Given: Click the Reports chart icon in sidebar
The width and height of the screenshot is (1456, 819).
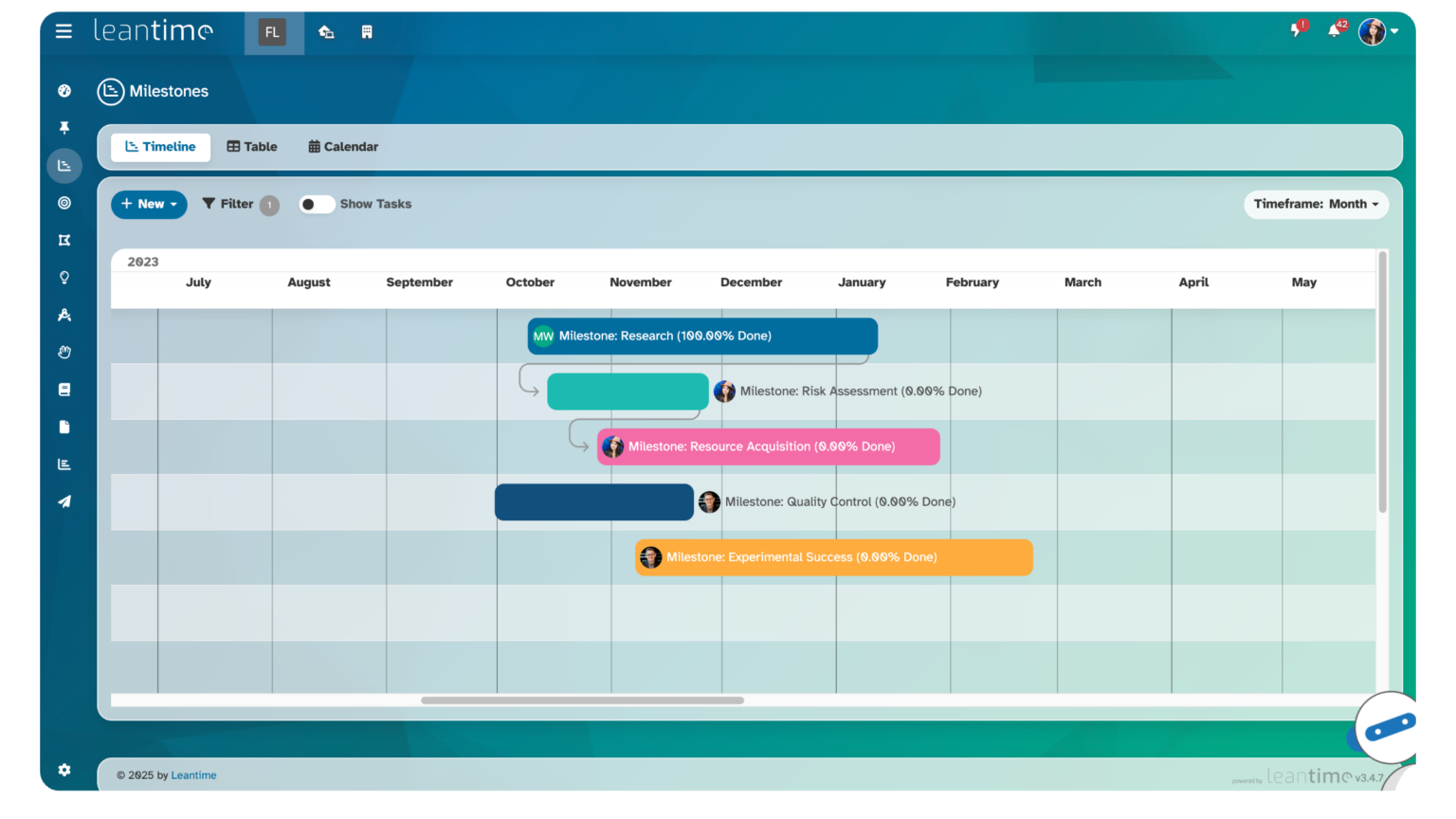Looking at the screenshot, I should 64,464.
